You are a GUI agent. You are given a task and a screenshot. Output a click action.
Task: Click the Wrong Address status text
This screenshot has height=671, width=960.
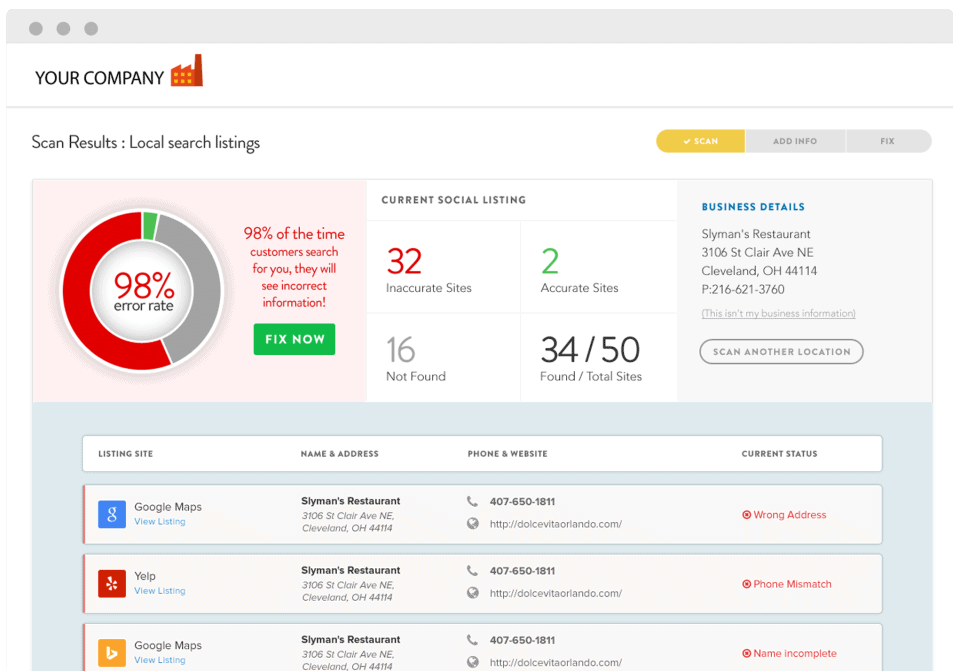790,515
